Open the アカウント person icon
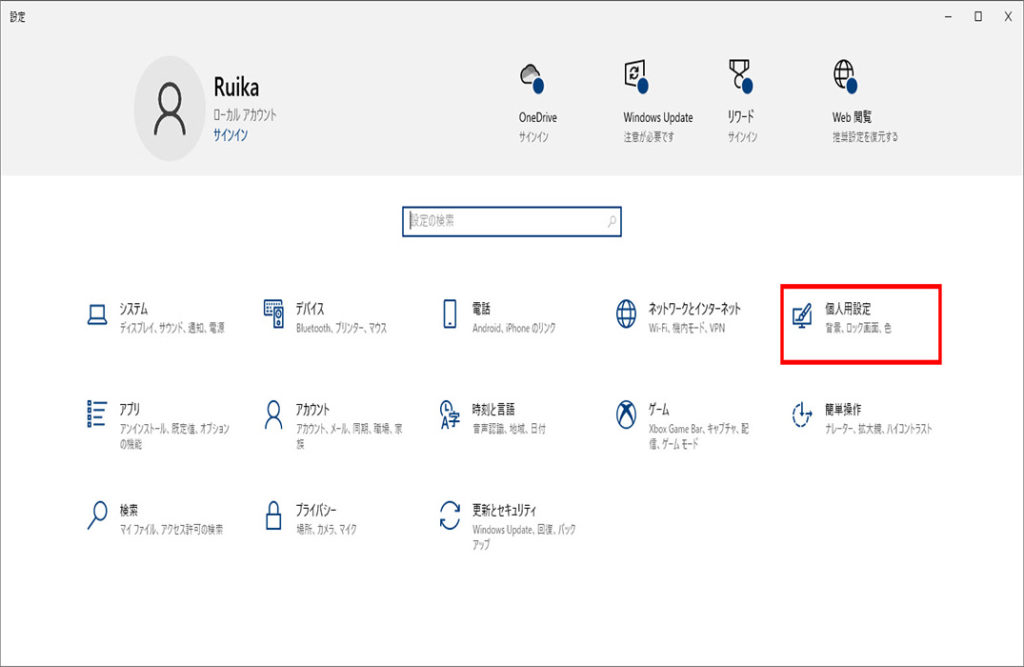The image size is (1024, 667). (x=274, y=414)
